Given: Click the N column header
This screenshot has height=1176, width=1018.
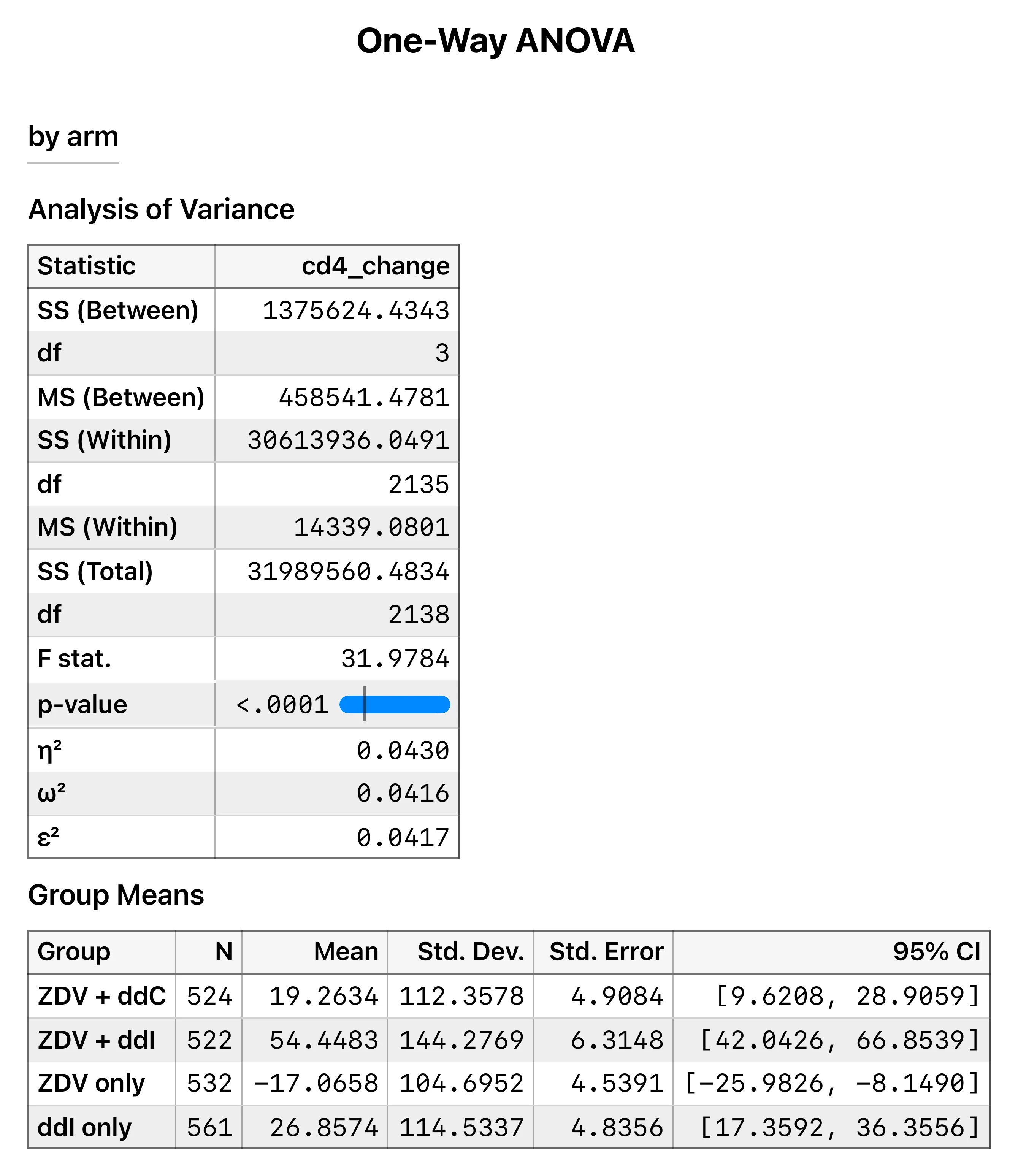Looking at the screenshot, I should click(224, 952).
